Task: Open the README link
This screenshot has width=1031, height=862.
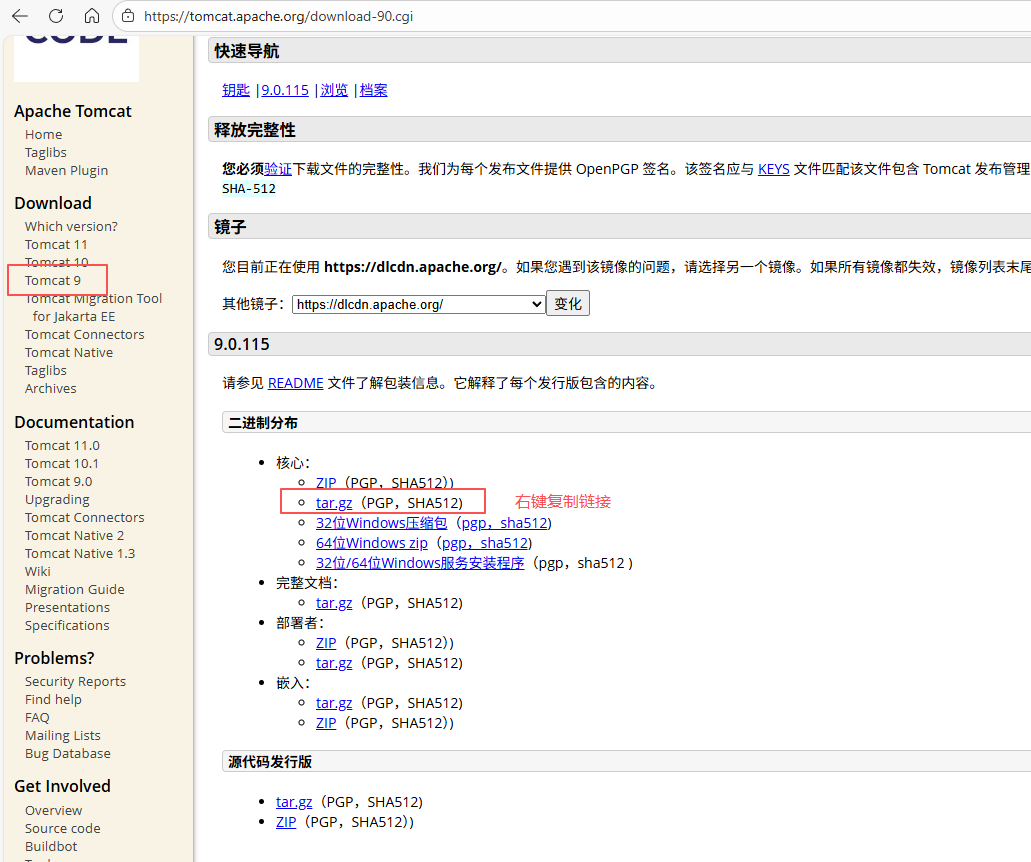Action: click(296, 383)
